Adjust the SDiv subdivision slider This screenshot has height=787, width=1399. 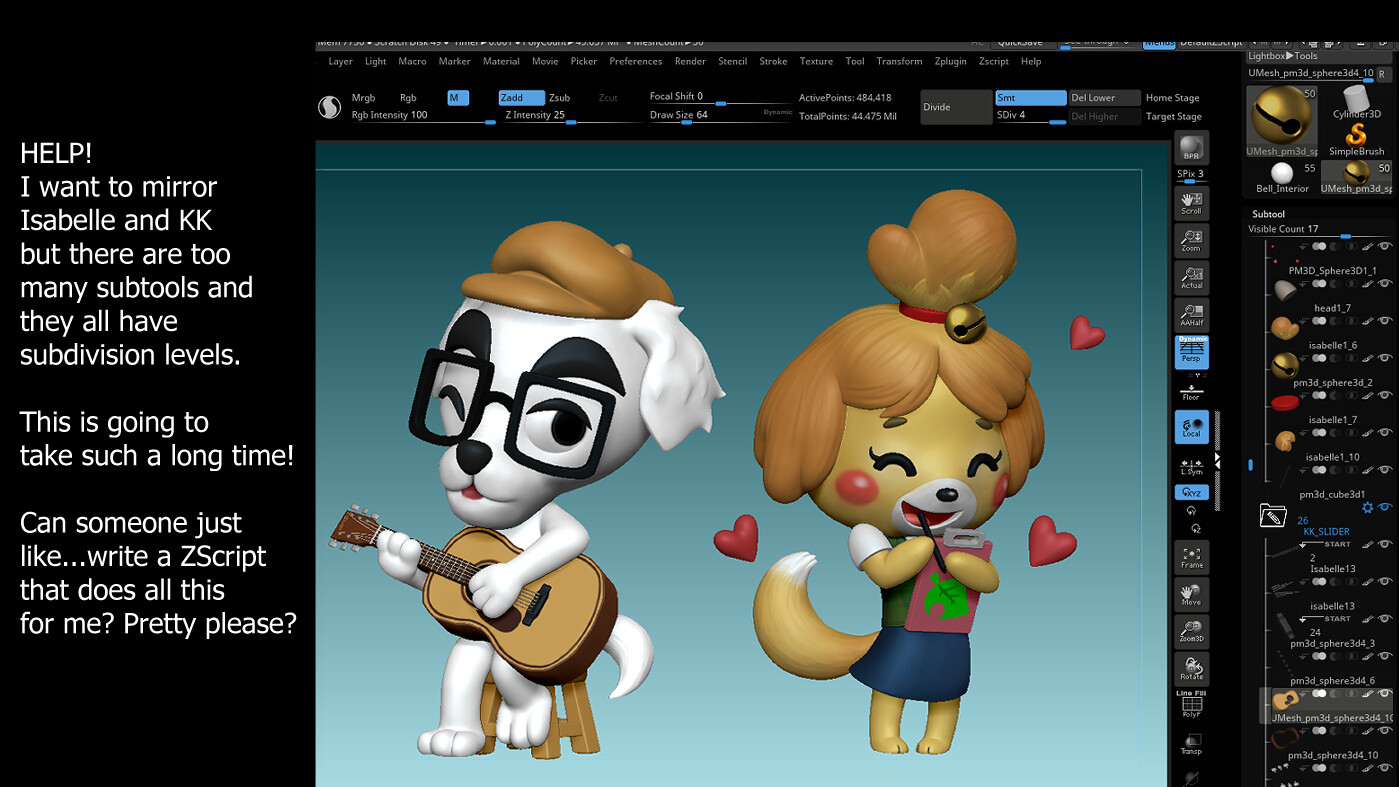coord(1030,116)
